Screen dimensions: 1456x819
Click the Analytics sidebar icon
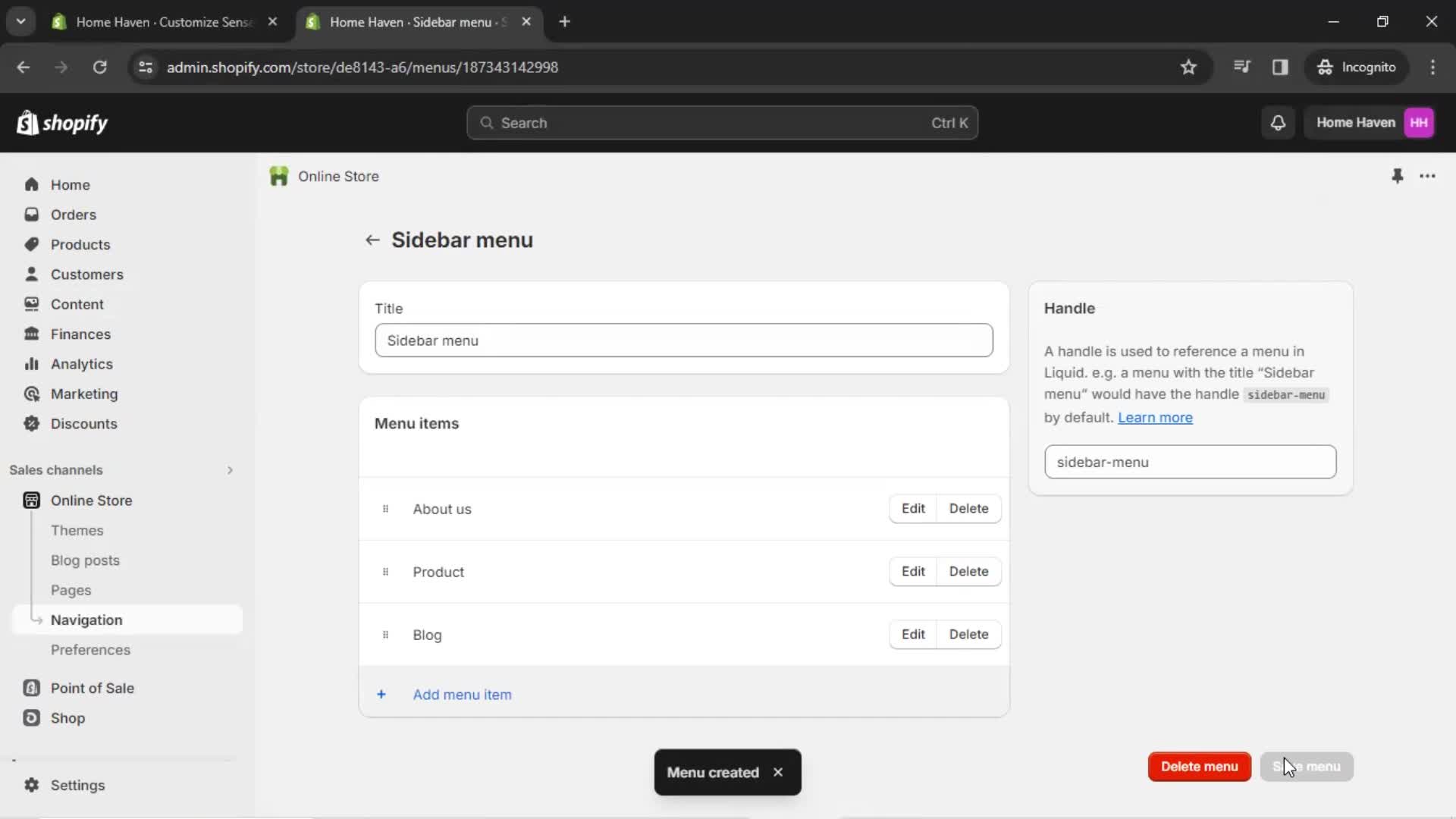[x=31, y=363]
